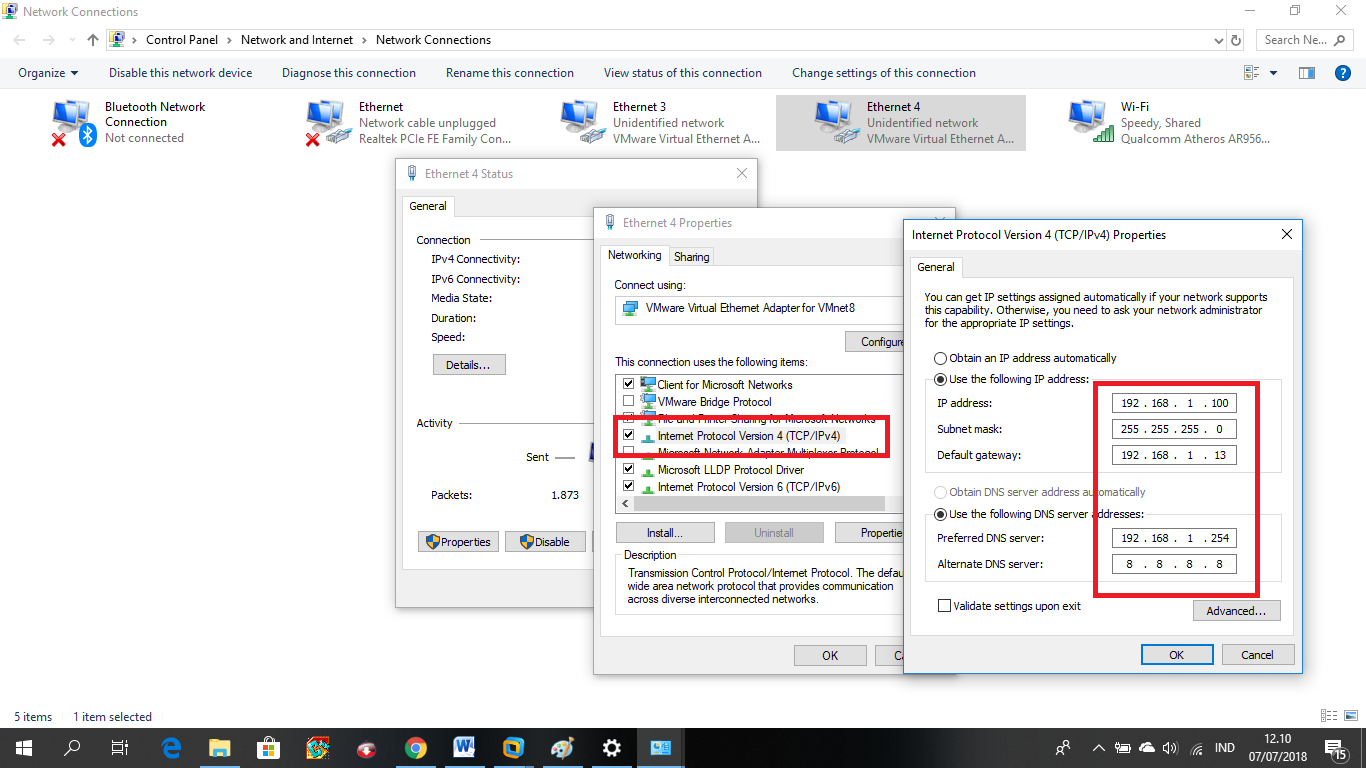The image size is (1366, 768).
Task: Select the Wi-Fi adapter icon
Action: (x=1090, y=122)
